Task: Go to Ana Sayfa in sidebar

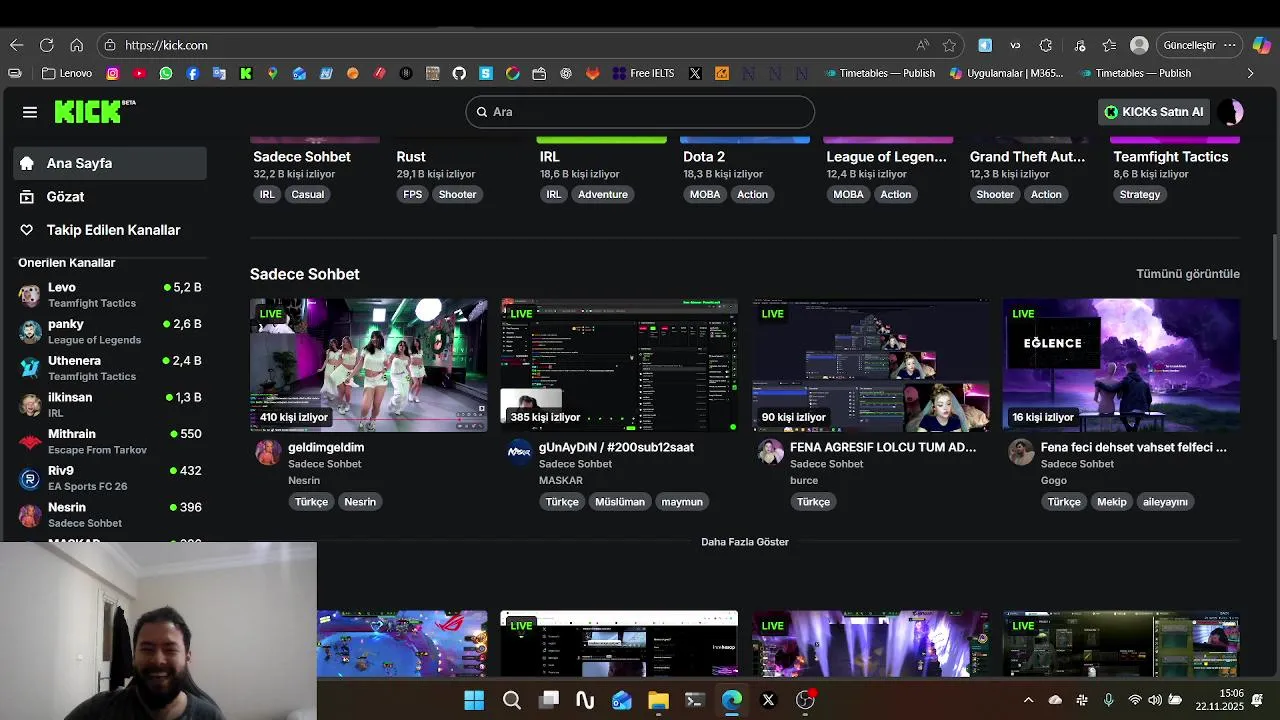Action: [x=110, y=163]
